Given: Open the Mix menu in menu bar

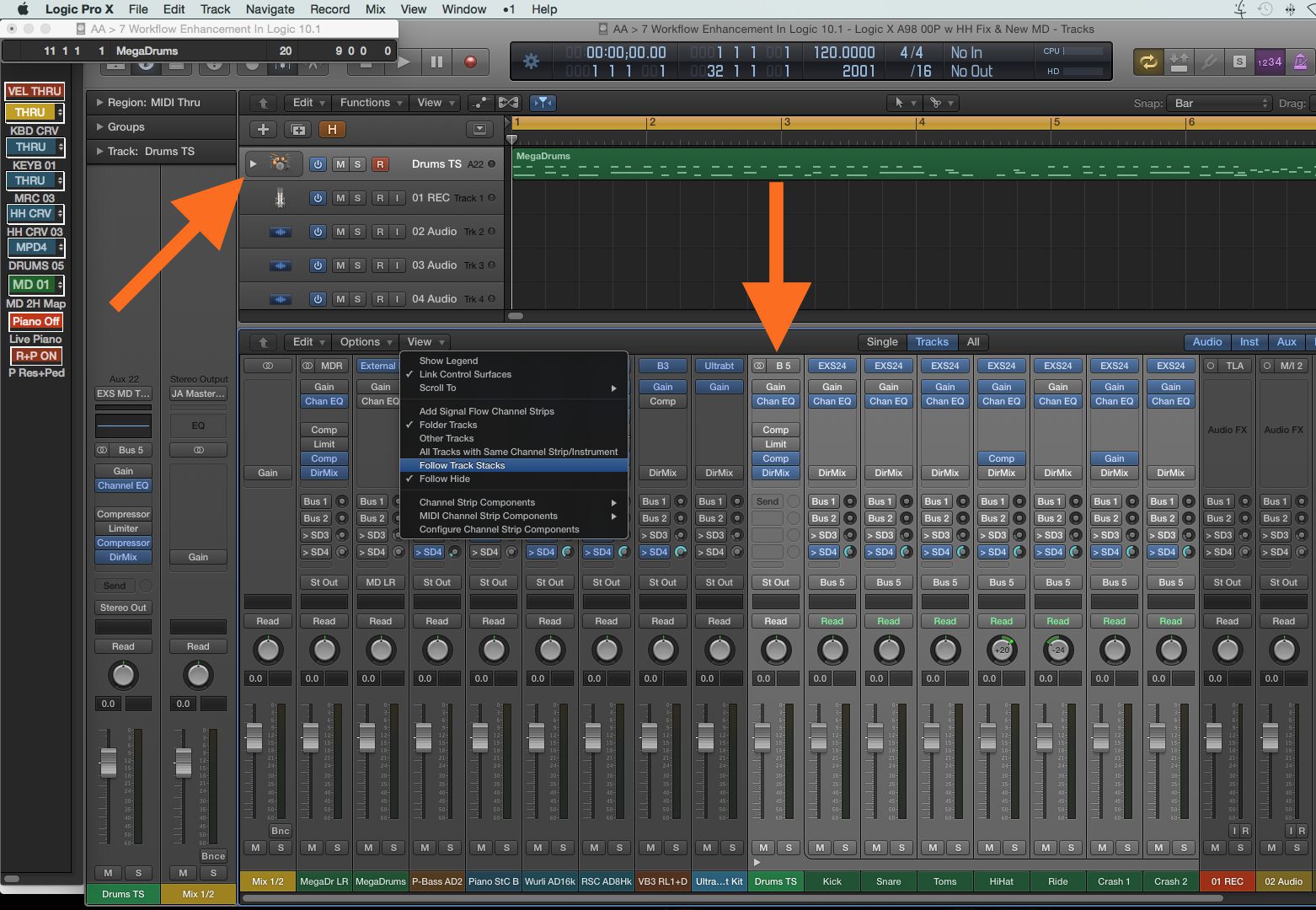Looking at the screenshot, I should coord(375,9).
